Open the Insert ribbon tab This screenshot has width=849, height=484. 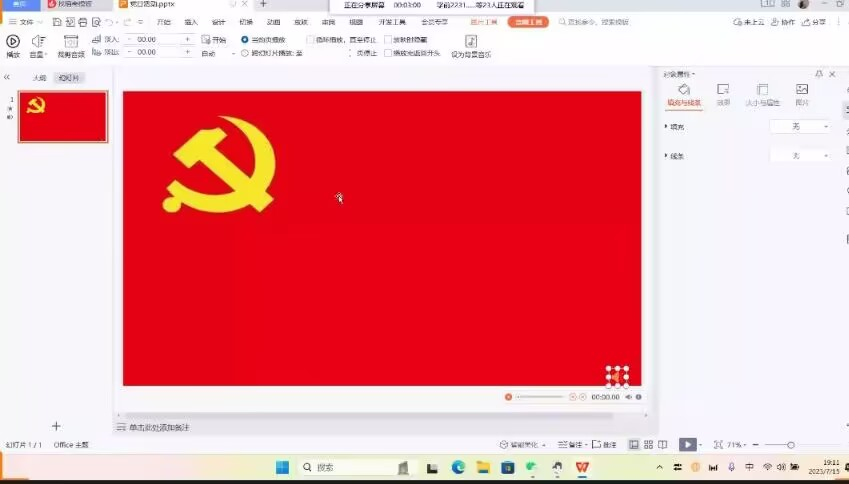pos(191,21)
